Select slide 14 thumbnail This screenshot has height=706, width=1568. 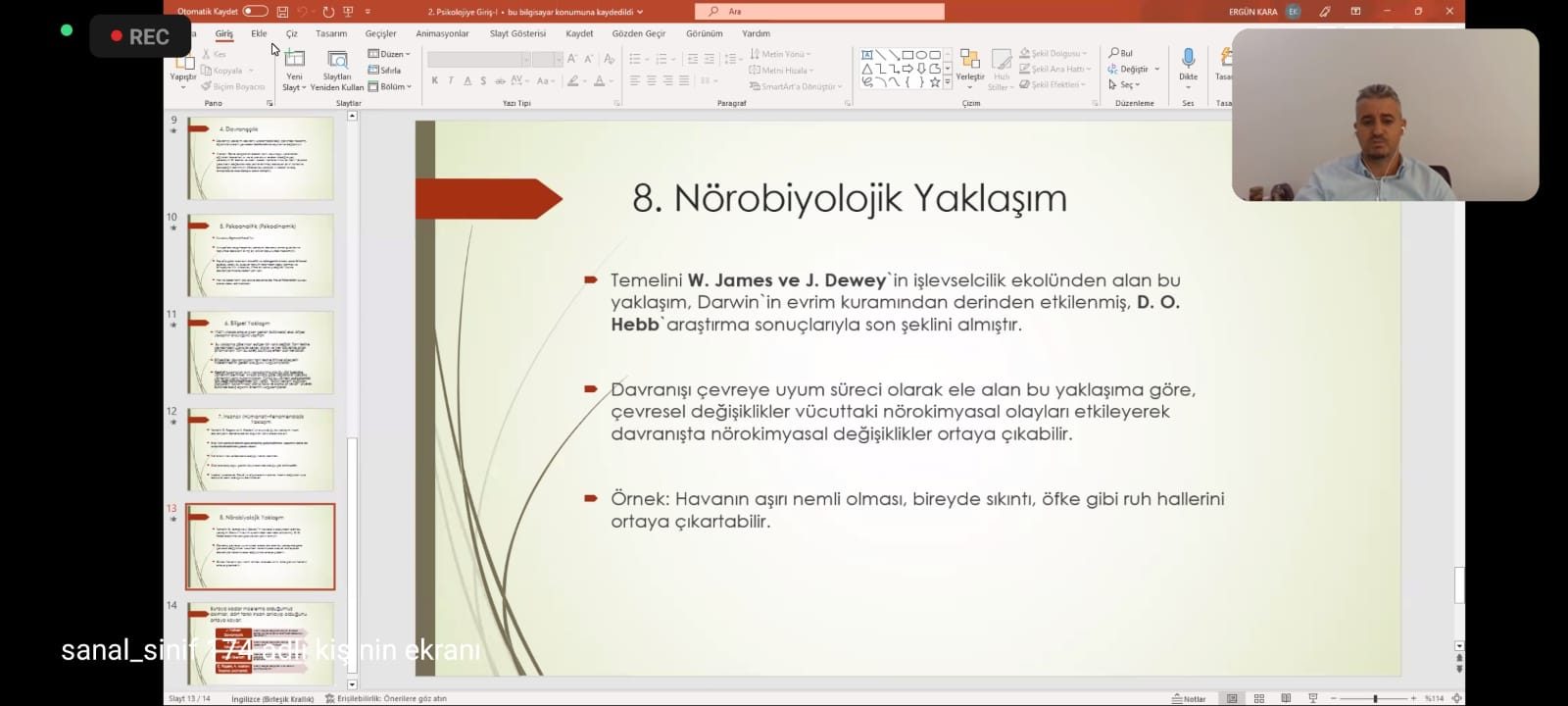(260, 643)
